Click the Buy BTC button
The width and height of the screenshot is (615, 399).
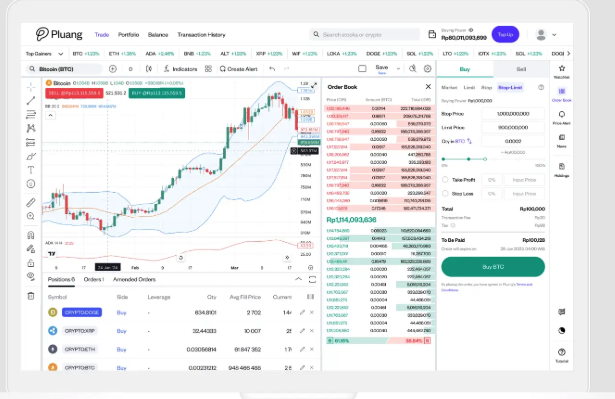(493, 267)
